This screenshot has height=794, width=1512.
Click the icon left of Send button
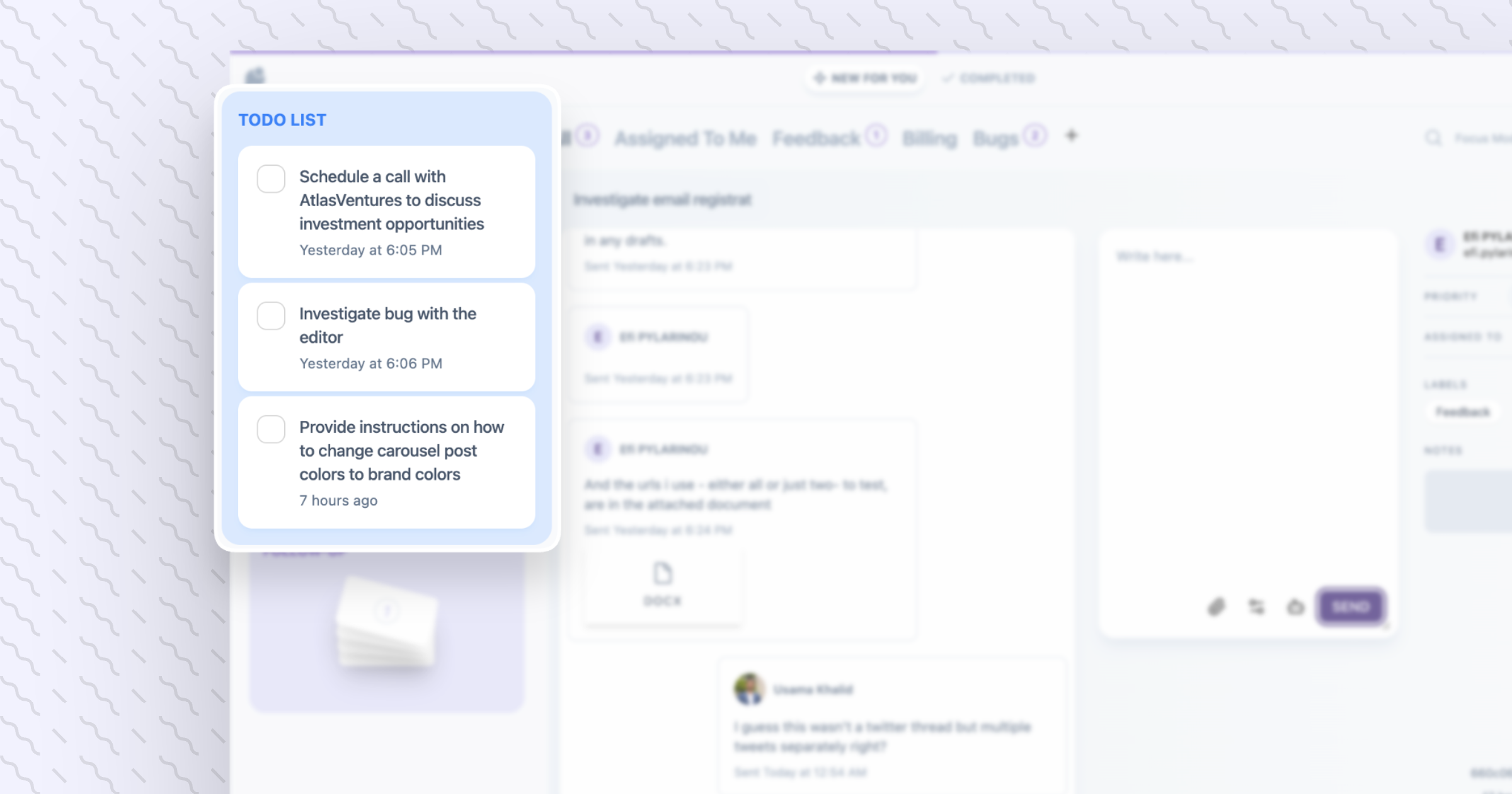pyautogui.click(x=1295, y=607)
